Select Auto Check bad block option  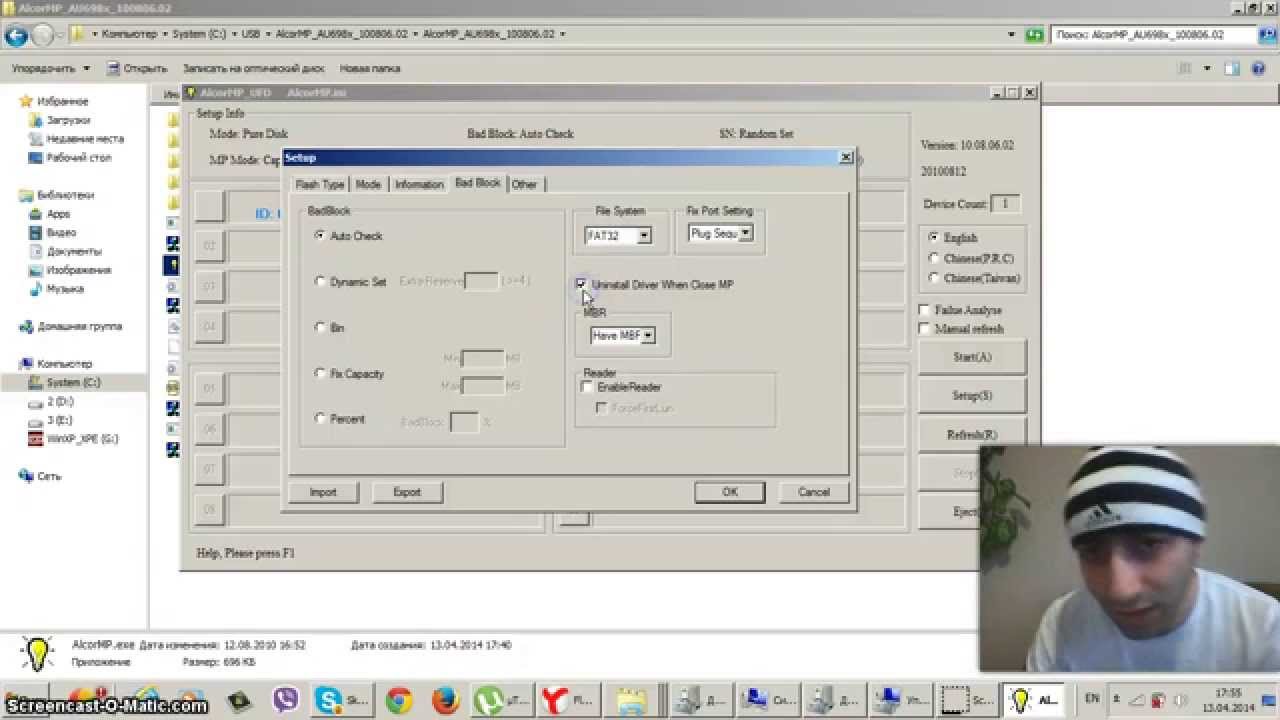click(320, 236)
